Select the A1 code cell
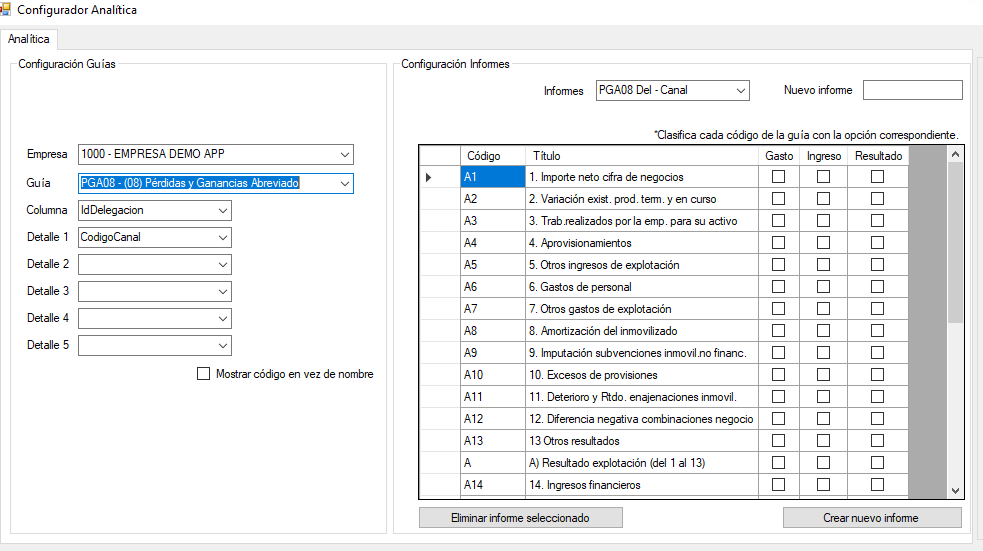The width and height of the screenshot is (983, 551). pyautogui.click(x=493, y=177)
